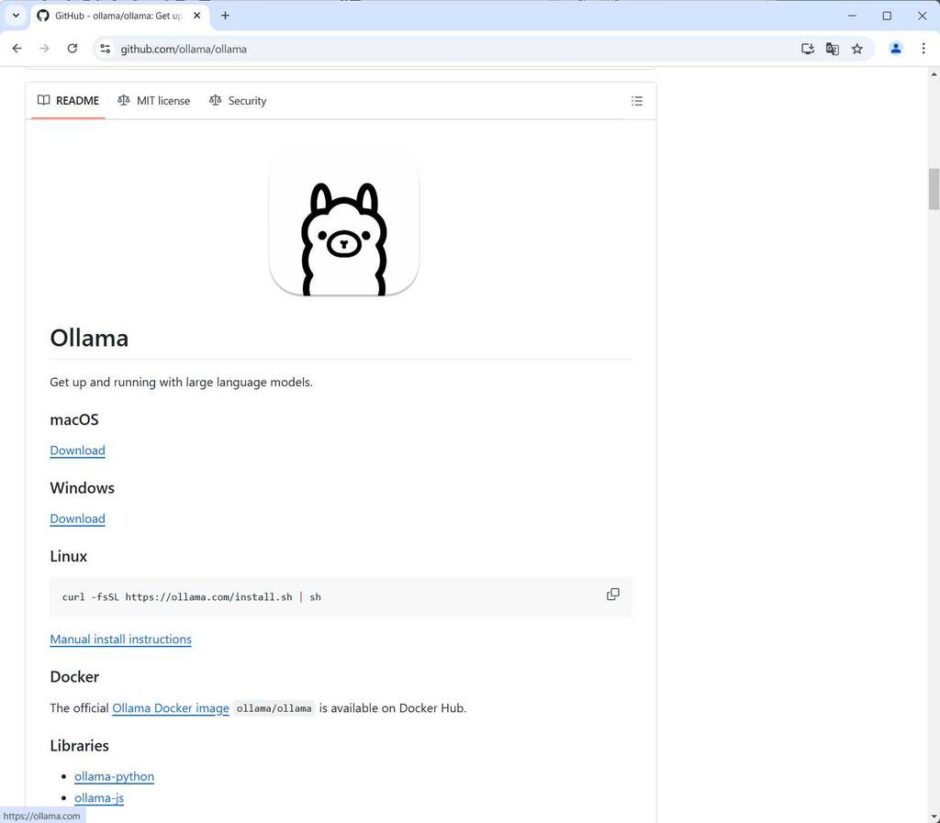940x823 pixels.
Task: Open the Security tab
Action: point(238,101)
